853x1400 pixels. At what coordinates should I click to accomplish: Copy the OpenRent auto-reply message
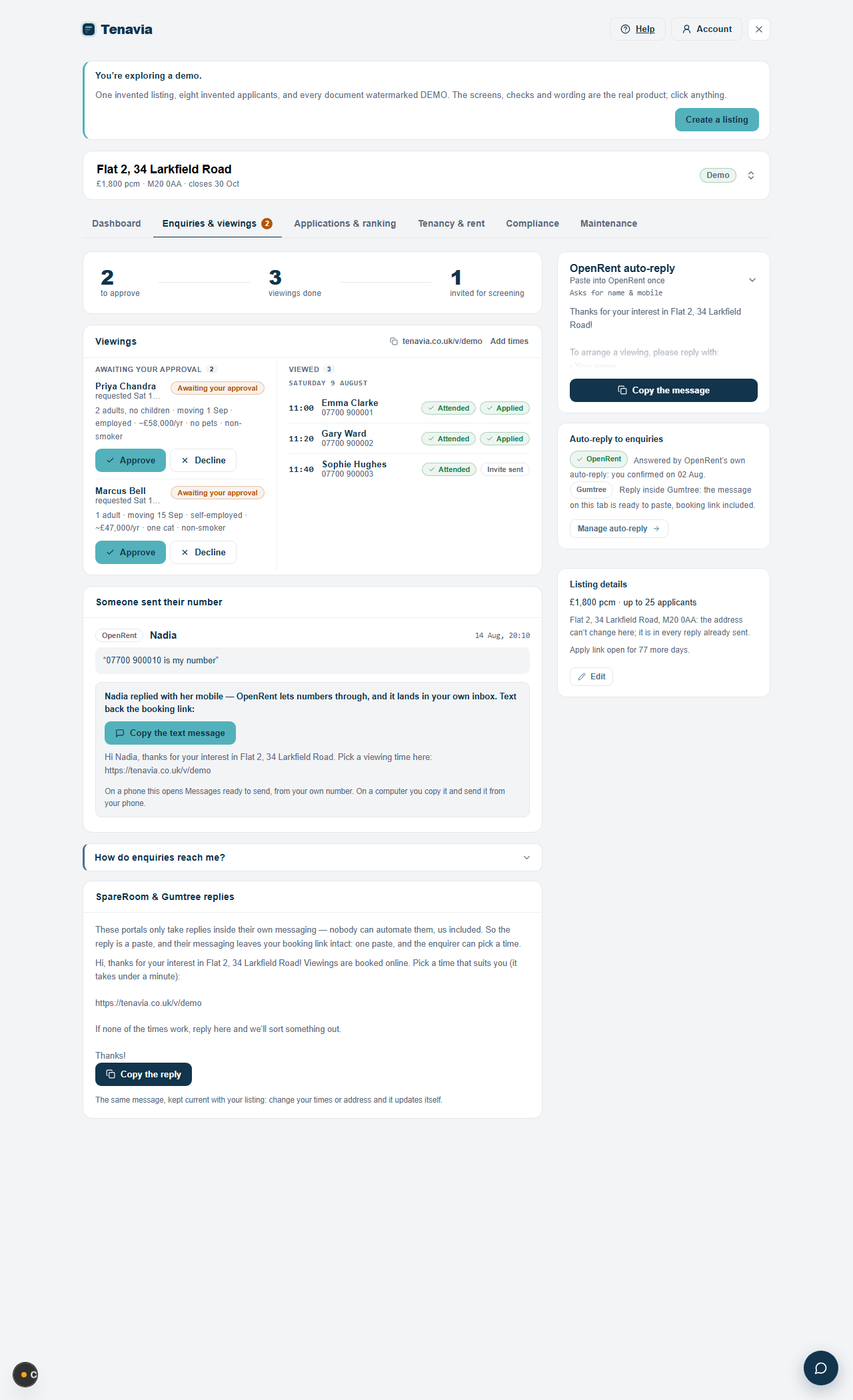[x=664, y=391]
